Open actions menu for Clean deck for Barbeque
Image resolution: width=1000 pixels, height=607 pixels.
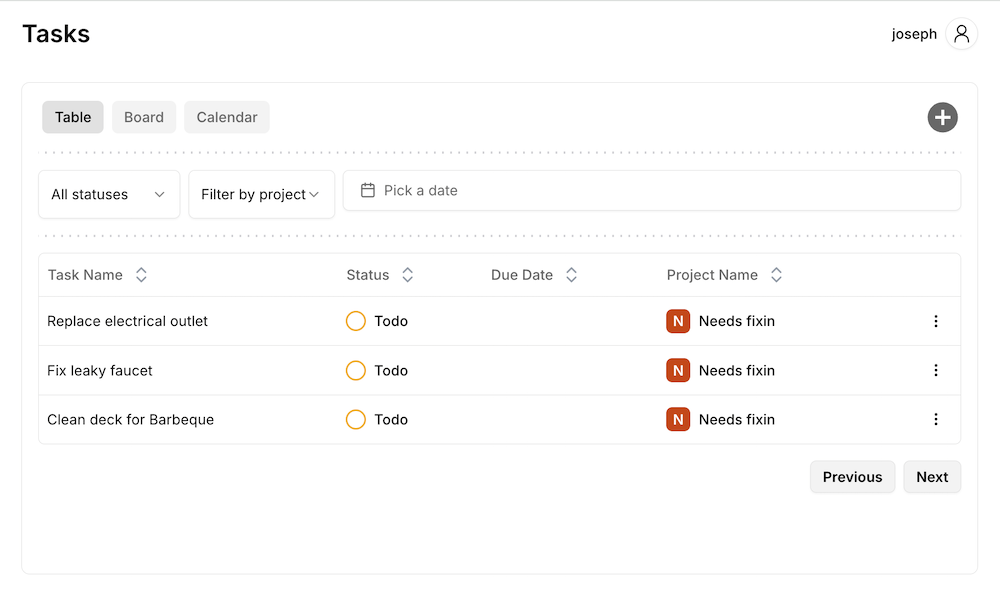pos(936,420)
